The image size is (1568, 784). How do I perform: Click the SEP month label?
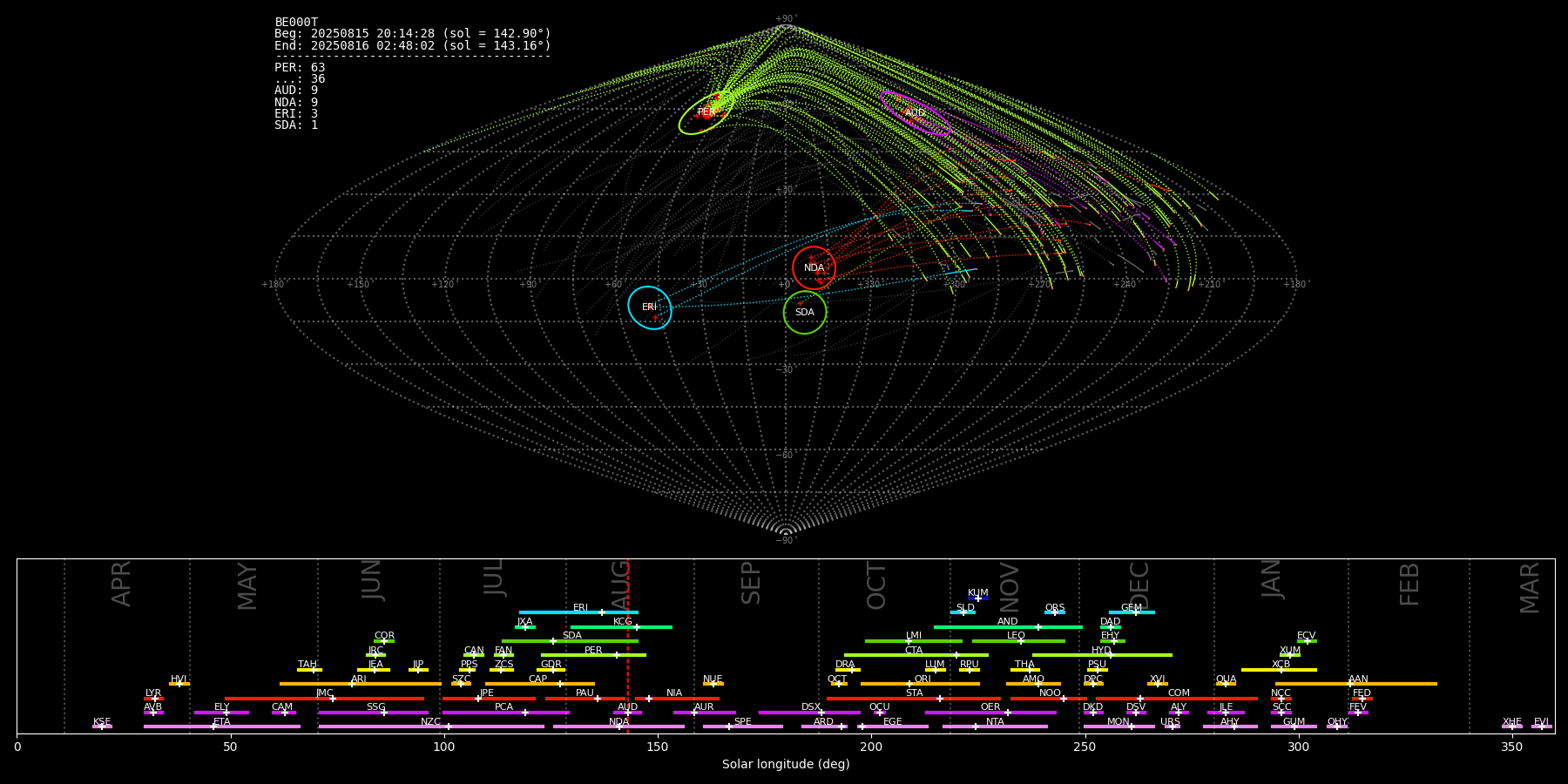751,583
